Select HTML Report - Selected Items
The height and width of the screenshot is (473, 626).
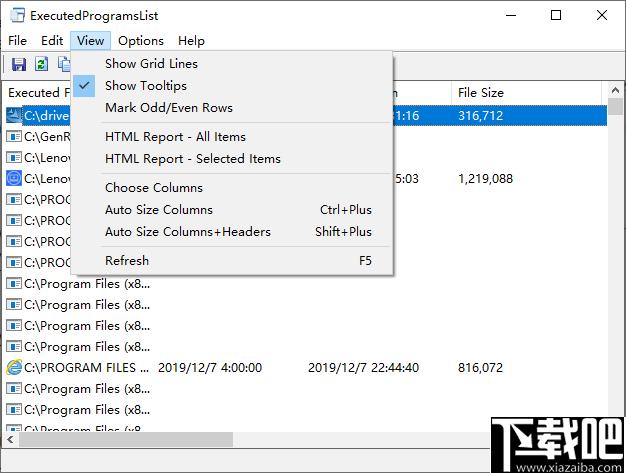click(232, 158)
